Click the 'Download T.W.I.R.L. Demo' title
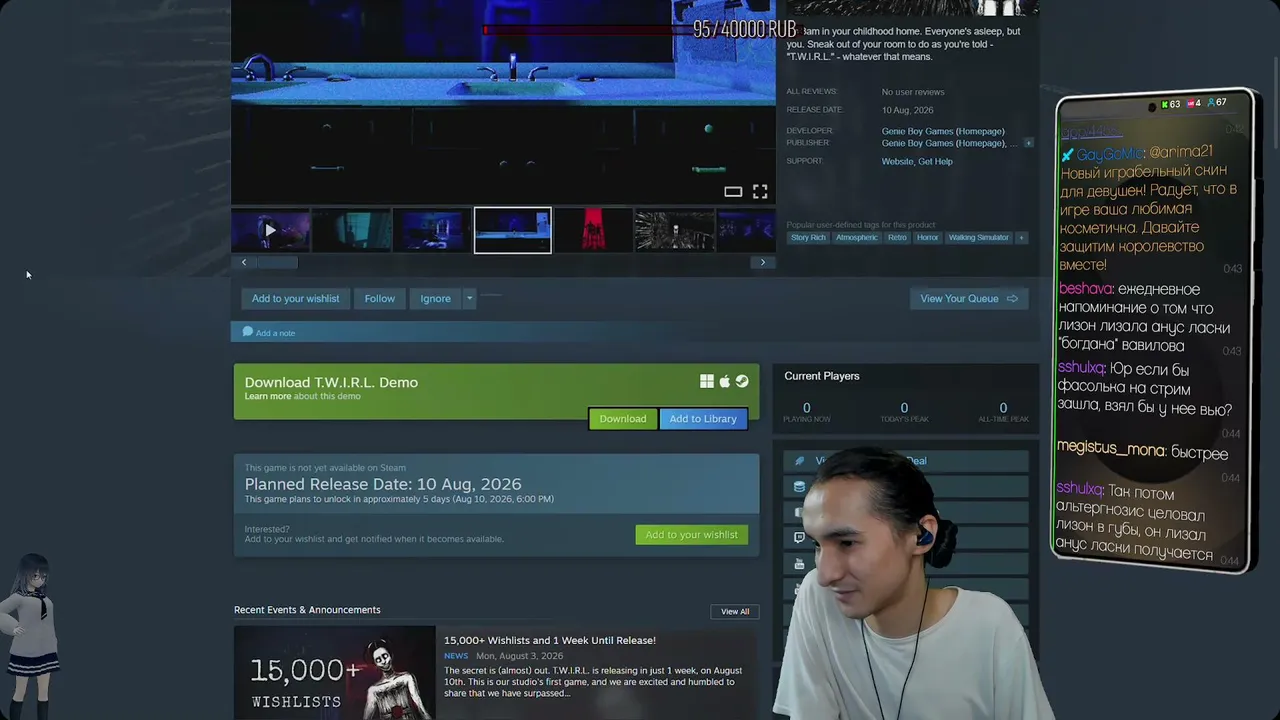Image resolution: width=1280 pixels, height=720 pixels. [331, 382]
